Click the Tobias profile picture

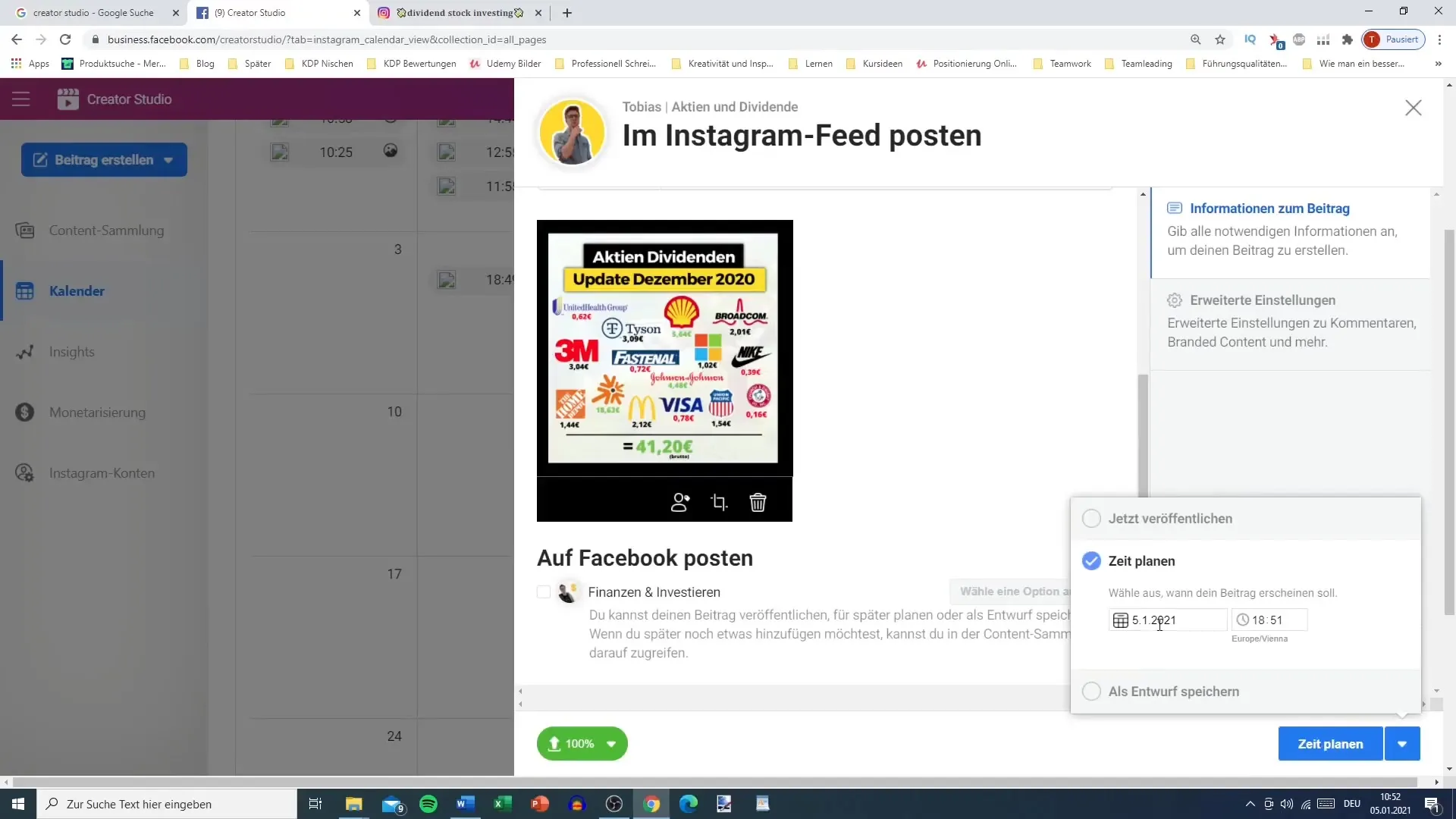[572, 133]
